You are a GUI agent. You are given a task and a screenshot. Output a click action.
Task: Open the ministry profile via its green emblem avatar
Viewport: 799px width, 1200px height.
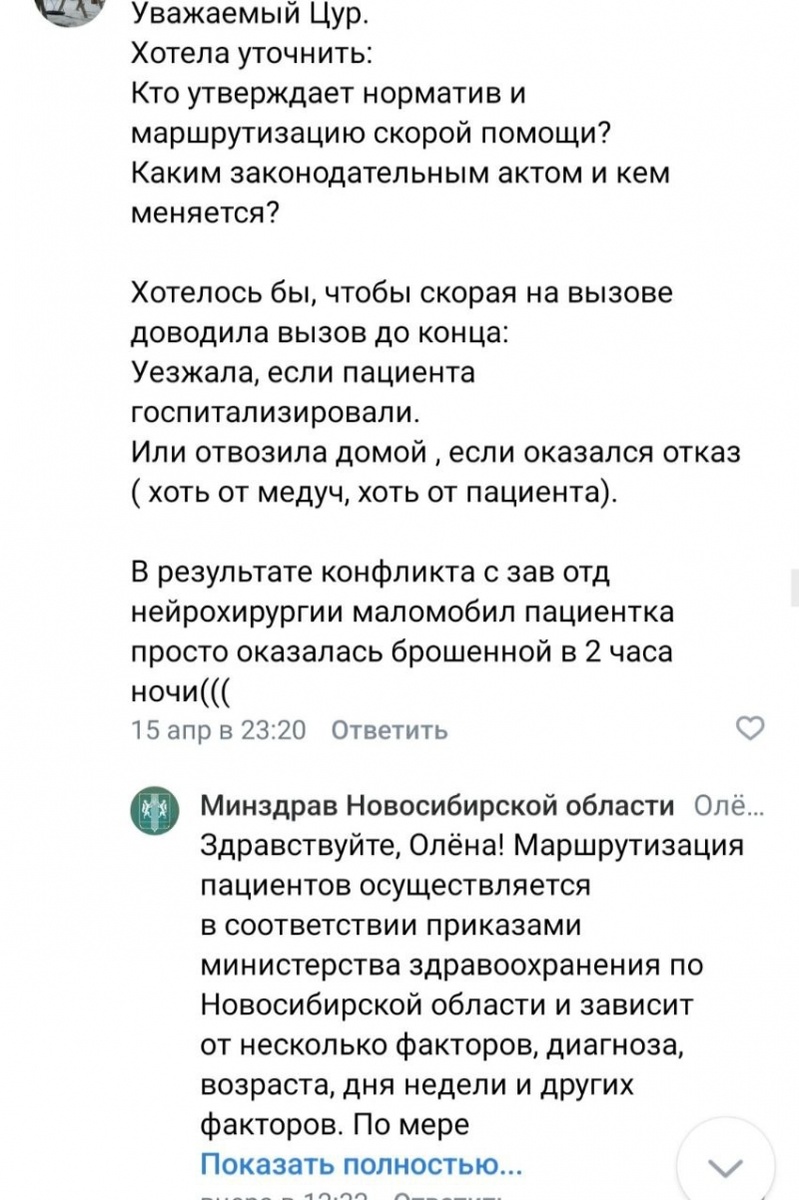pos(157,809)
